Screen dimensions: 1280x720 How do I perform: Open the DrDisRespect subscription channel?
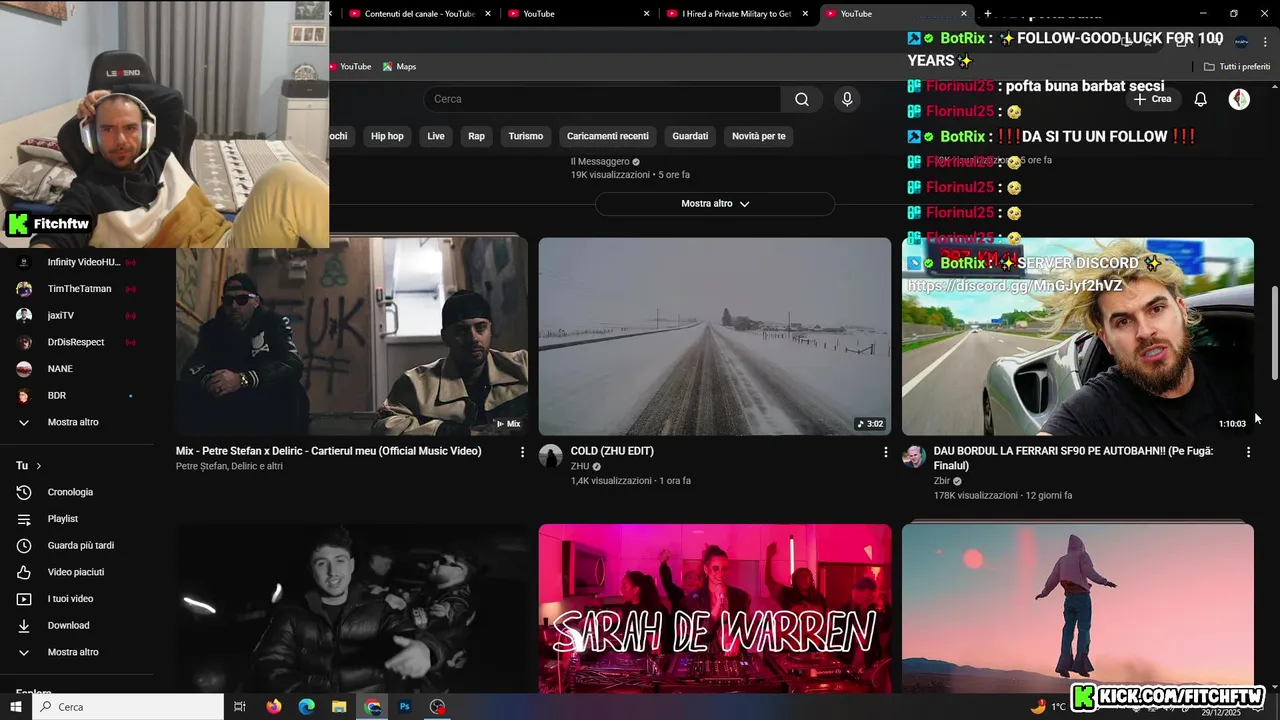(77, 342)
